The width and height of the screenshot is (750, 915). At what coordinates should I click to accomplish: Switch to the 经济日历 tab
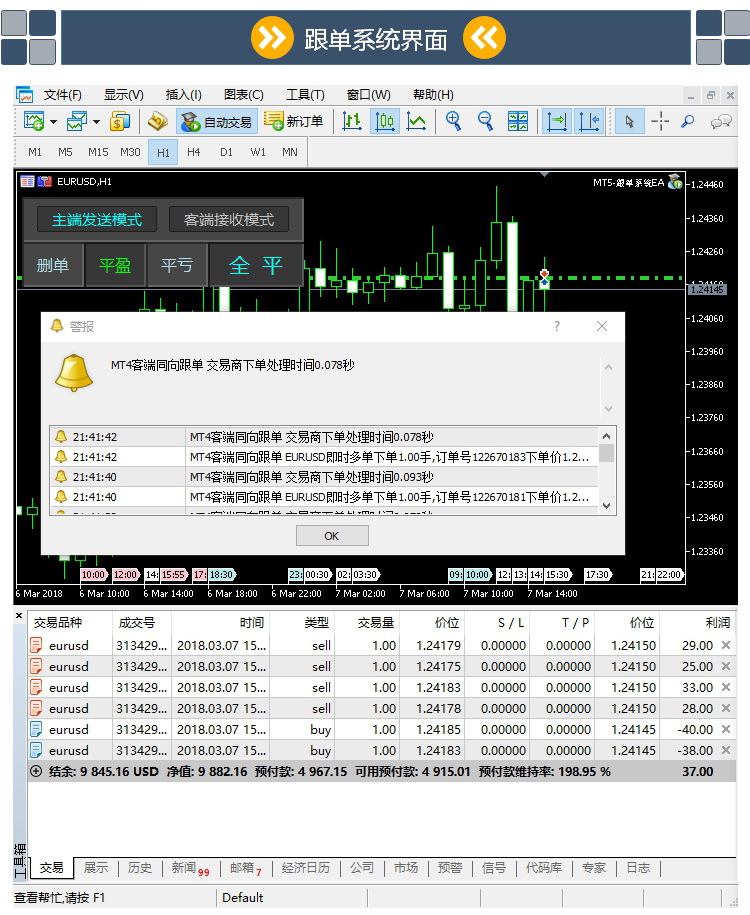point(306,868)
